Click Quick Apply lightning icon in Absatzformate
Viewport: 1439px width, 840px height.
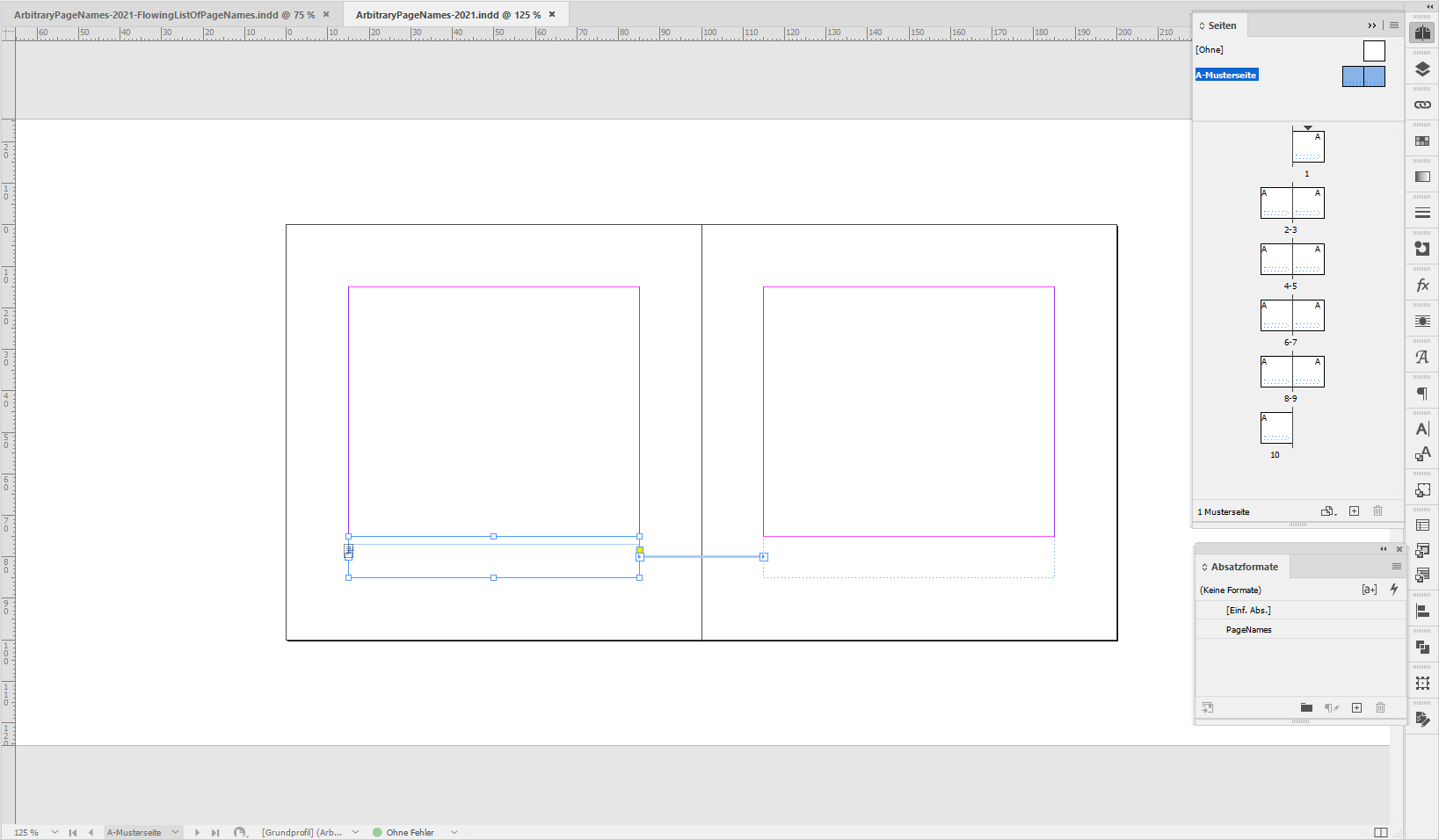pyautogui.click(x=1393, y=590)
